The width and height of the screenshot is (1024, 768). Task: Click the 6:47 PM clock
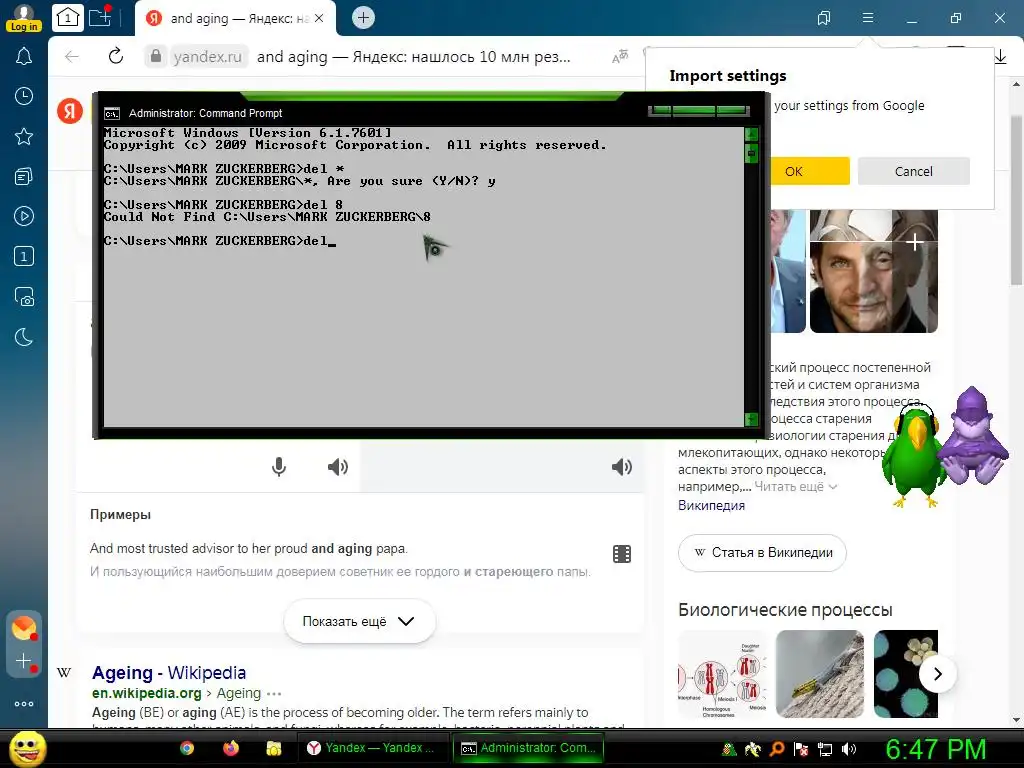tap(935, 749)
